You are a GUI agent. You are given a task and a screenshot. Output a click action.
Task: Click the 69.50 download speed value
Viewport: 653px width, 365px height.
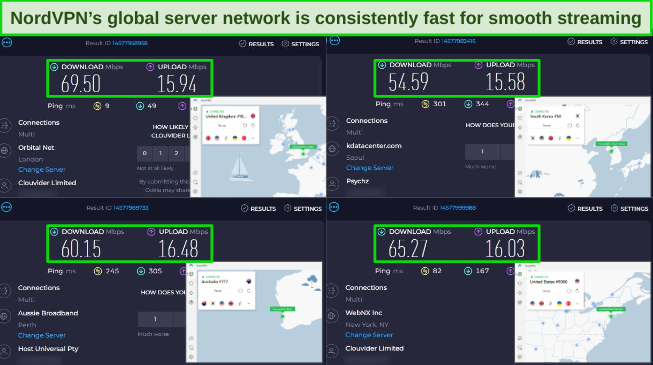81,84
